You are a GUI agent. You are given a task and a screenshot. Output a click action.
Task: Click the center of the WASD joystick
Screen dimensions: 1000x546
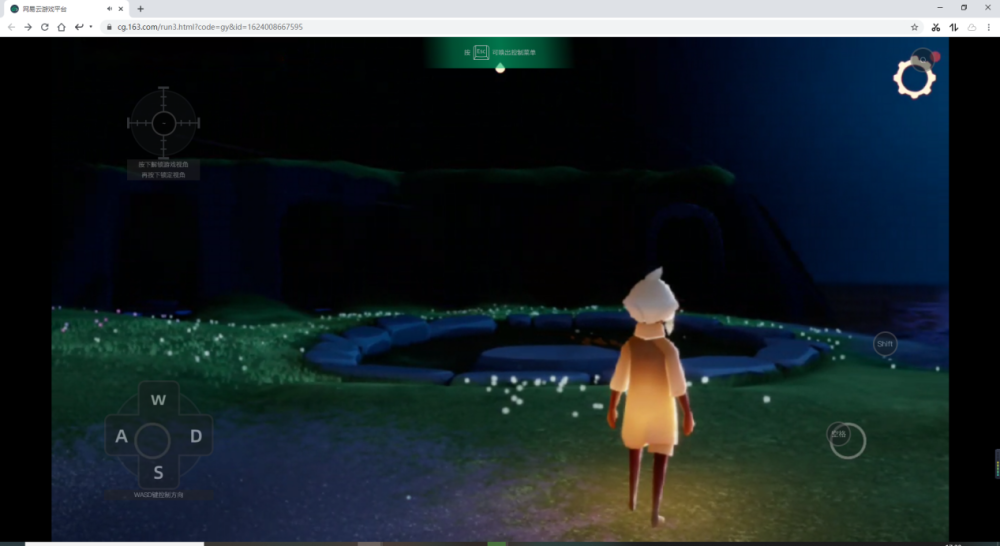[152, 440]
